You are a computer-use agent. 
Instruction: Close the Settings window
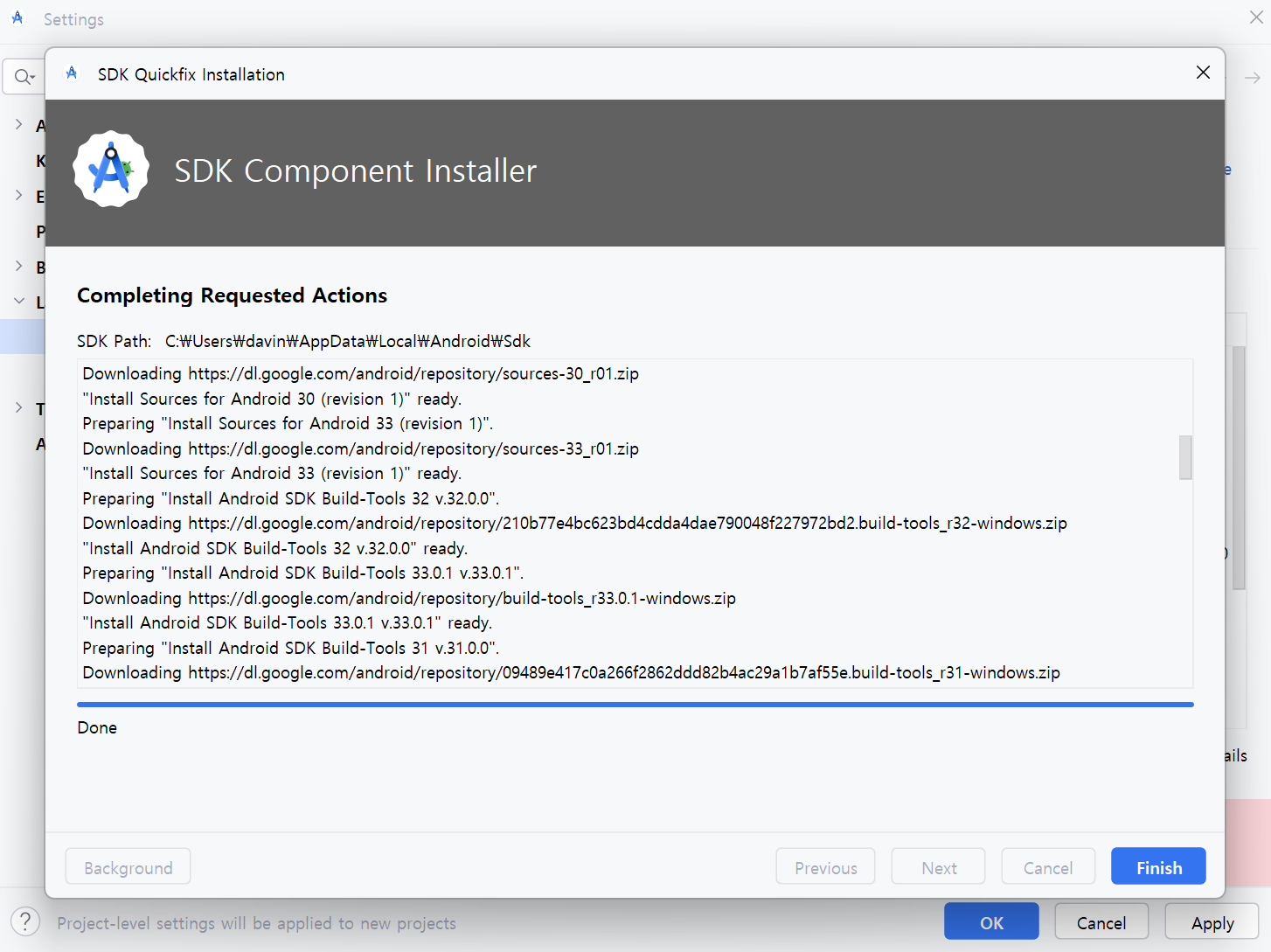click(x=1256, y=17)
